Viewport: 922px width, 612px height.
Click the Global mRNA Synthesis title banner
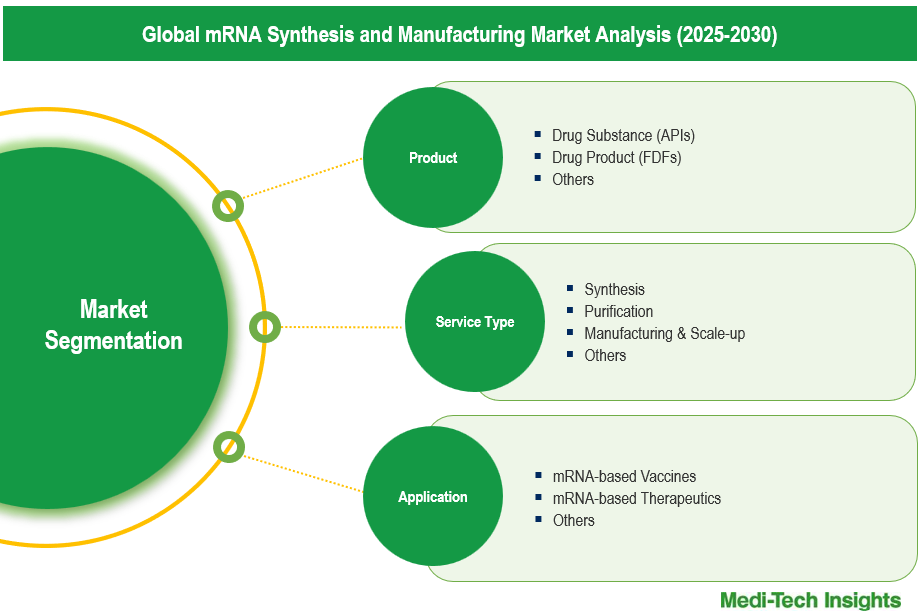(460, 34)
